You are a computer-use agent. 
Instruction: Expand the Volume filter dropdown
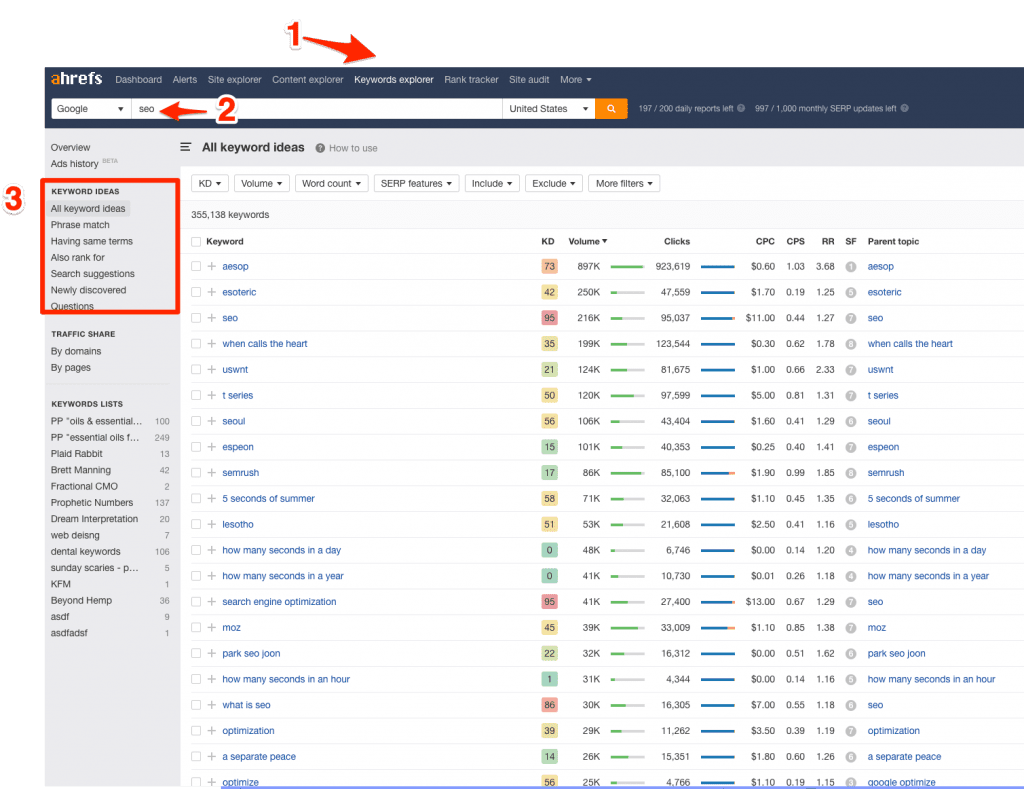click(261, 184)
